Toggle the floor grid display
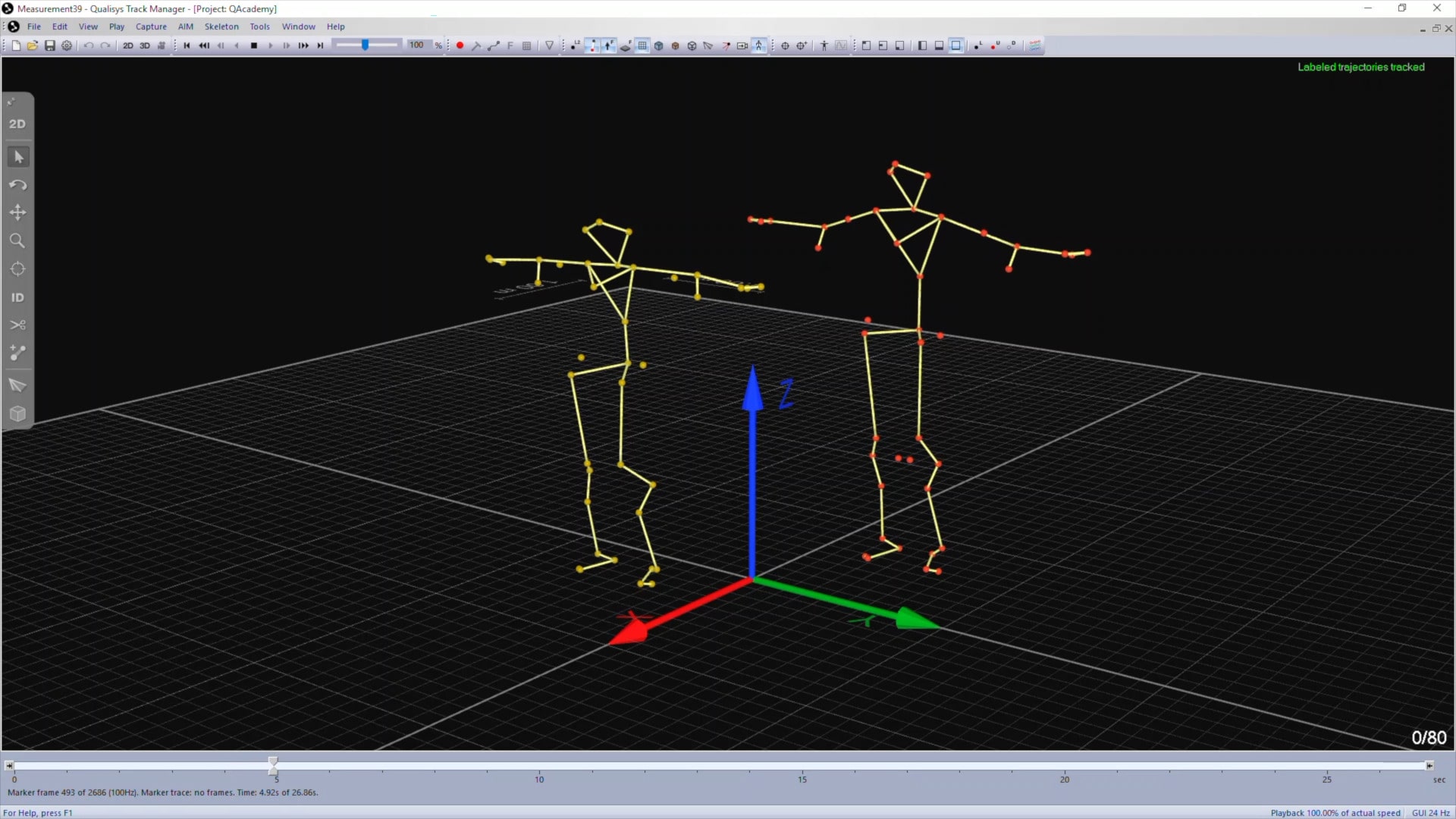The width and height of the screenshot is (1456, 819). 642,45
